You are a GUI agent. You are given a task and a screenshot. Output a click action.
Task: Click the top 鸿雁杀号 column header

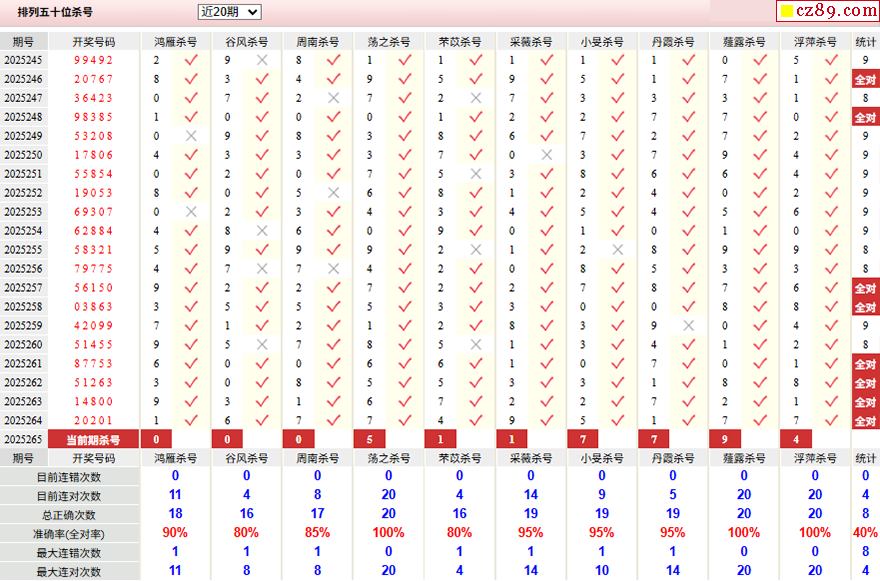[x=176, y=42]
